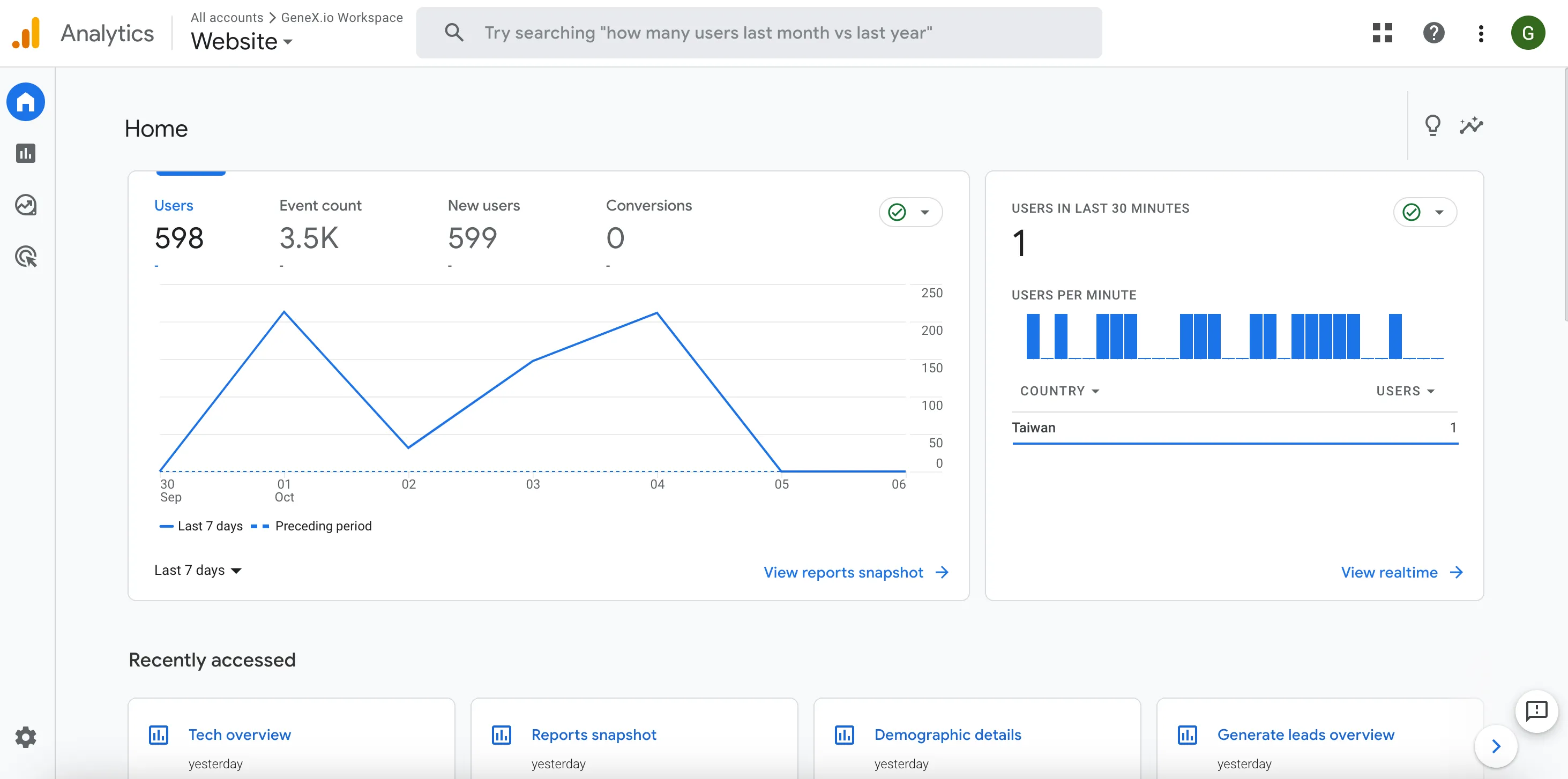1568x779 pixels.
Task: Click the lightbulb suggestions icon
Action: (x=1432, y=126)
